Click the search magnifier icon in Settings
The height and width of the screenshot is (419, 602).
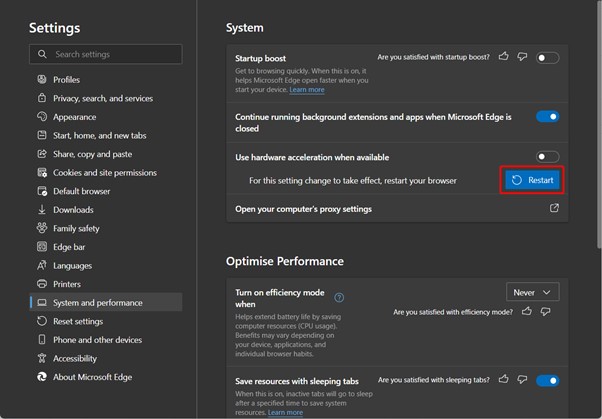(x=42, y=54)
